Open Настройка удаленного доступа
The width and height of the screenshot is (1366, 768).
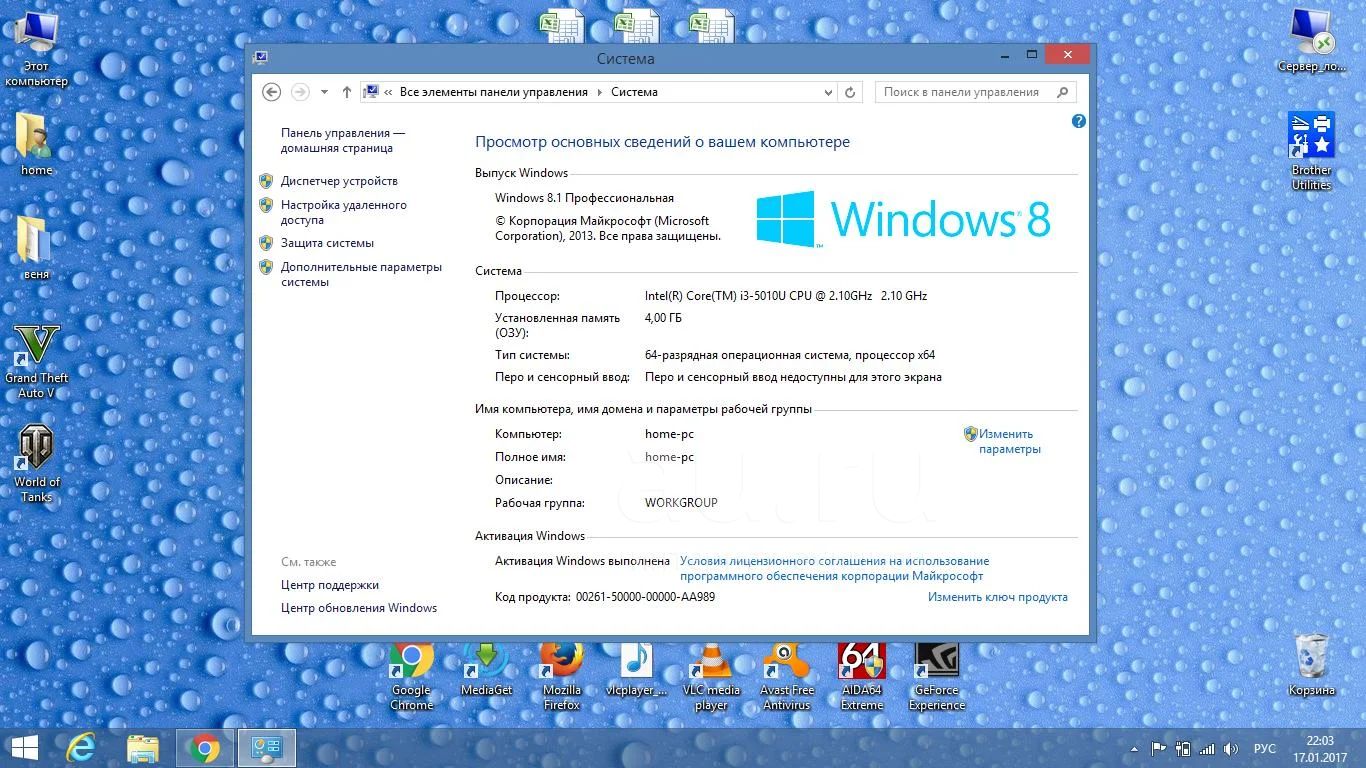pyautogui.click(x=344, y=212)
